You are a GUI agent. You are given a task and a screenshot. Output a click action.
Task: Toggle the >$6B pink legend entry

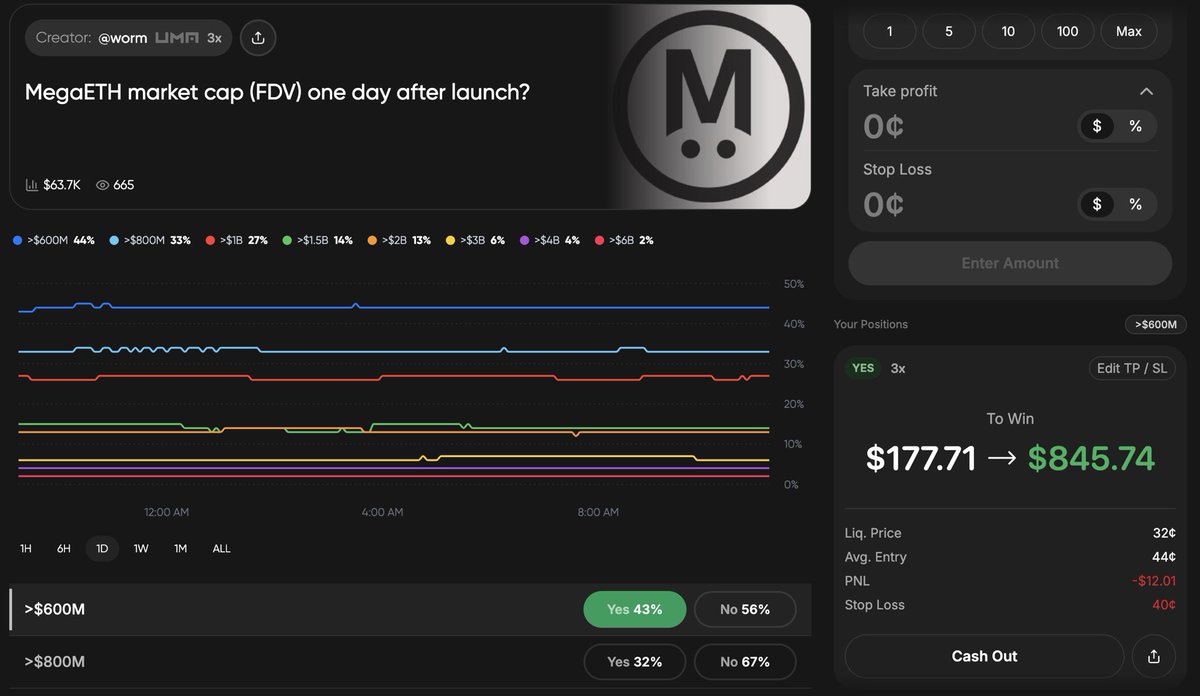tap(623, 241)
